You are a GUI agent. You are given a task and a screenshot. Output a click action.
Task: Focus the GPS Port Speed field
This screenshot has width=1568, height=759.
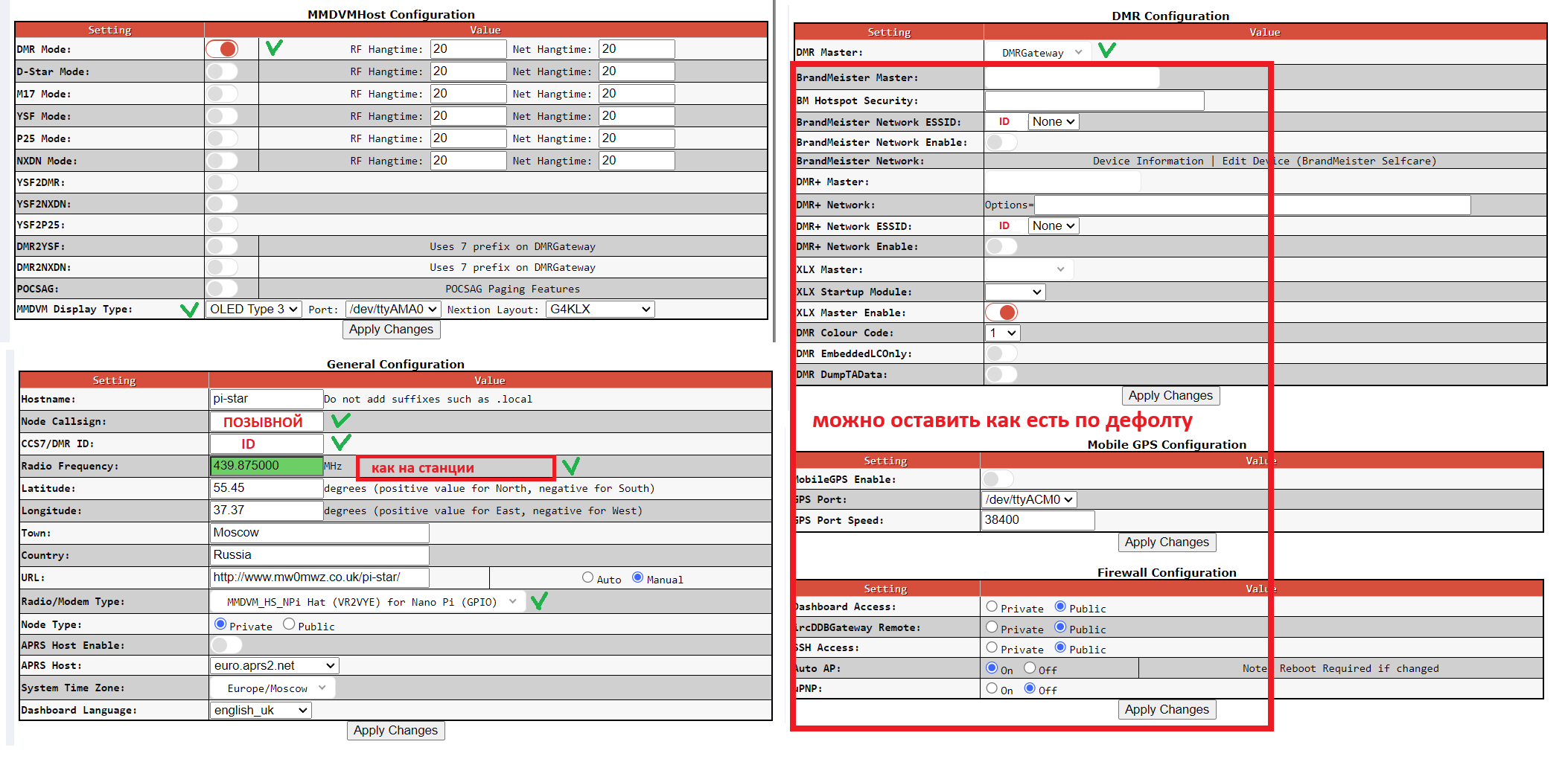point(1038,520)
